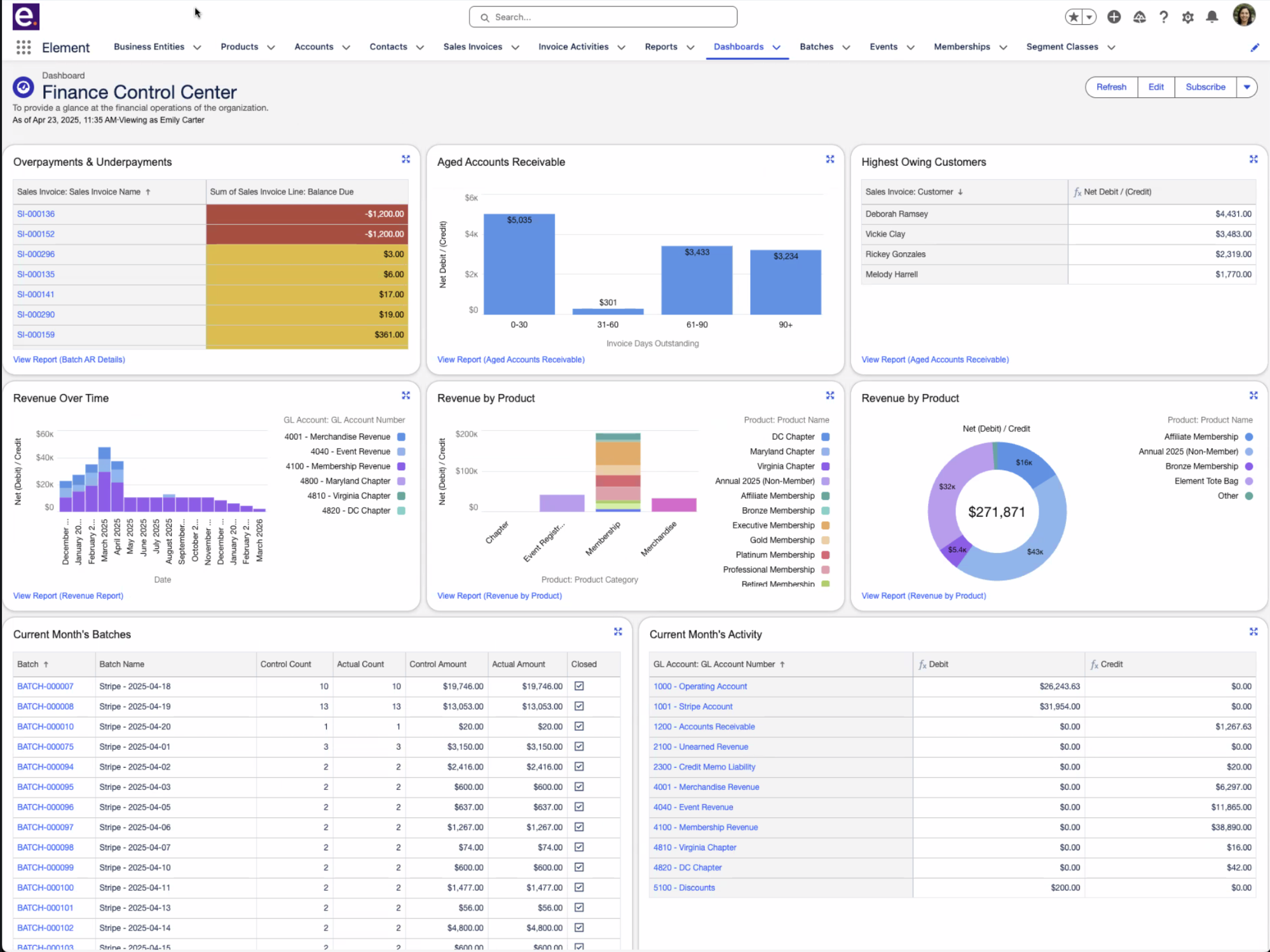Switch to the Accounts tab
This screenshot has width=1270, height=952.
pos(313,47)
